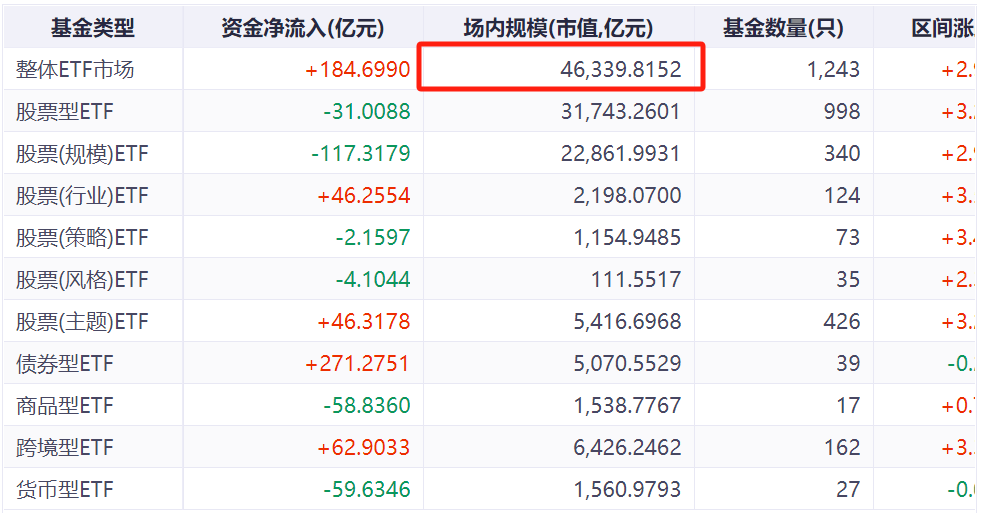Open the 股票(行业)ETF category

[x=82, y=195]
